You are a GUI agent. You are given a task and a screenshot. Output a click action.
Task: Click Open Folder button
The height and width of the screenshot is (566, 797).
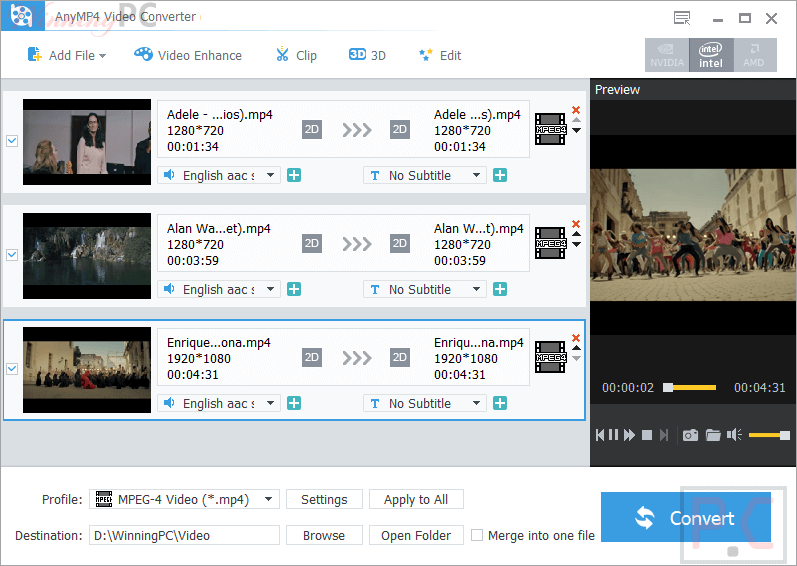[416, 535]
